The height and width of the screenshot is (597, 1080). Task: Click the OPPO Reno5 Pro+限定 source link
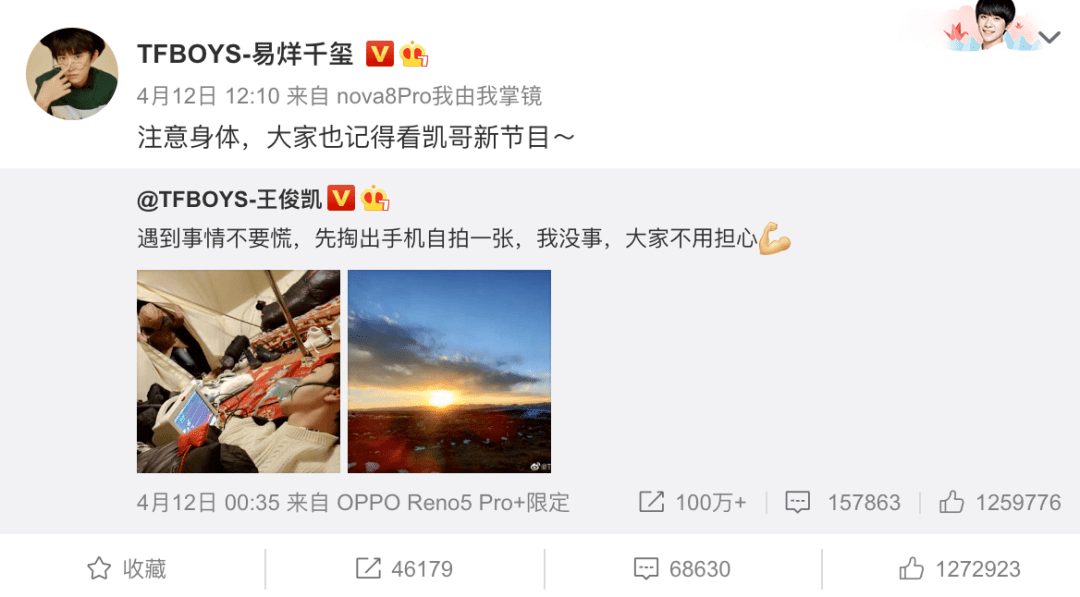pyautogui.click(x=453, y=503)
